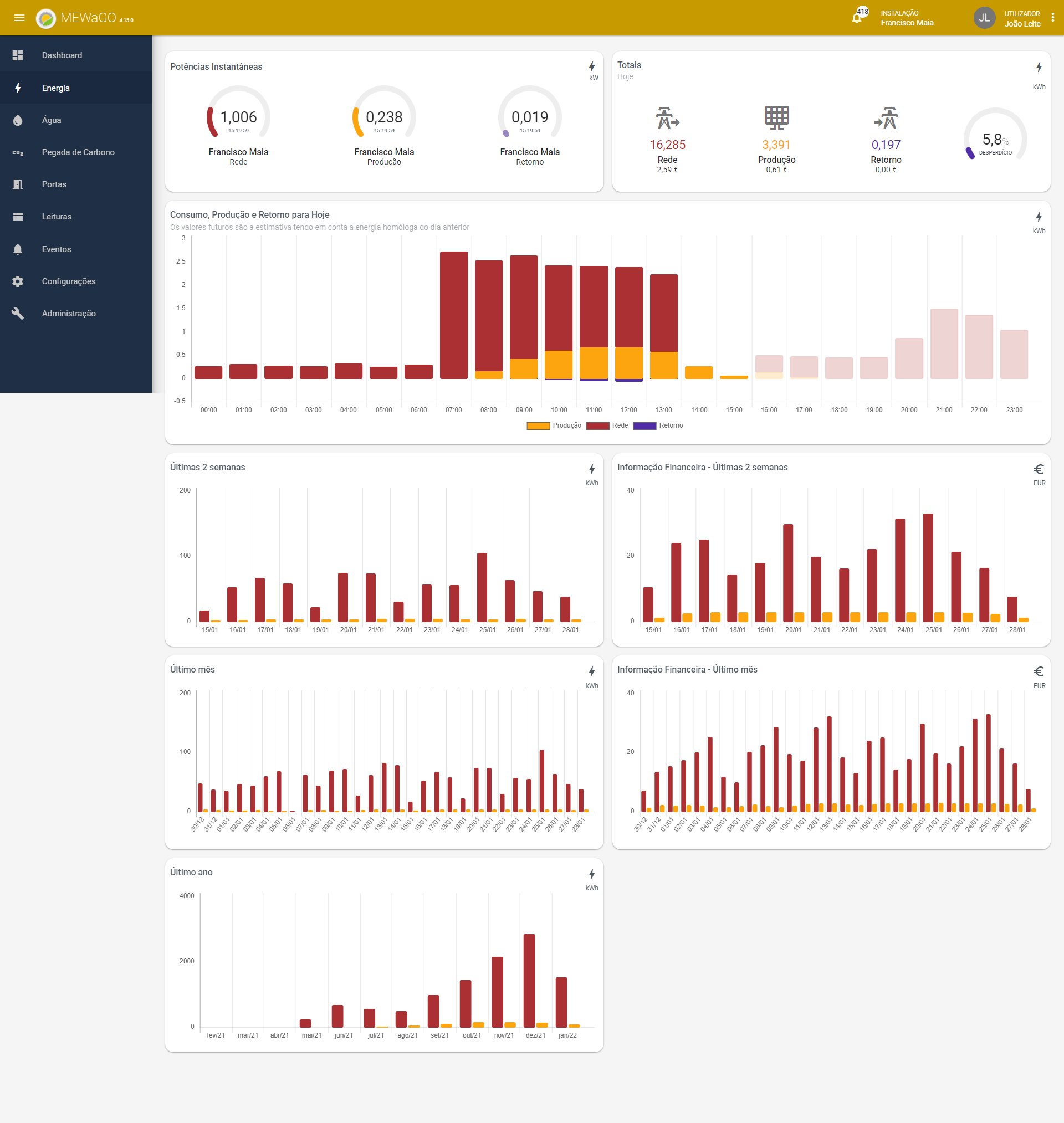The height and width of the screenshot is (1123, 1064).
Task: Toggle Rede series in chart legend
Action: (x=607, y=425)
